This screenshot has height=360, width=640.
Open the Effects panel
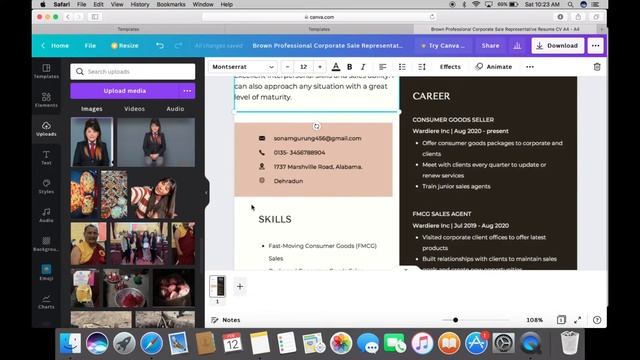(x=450, y=67)
